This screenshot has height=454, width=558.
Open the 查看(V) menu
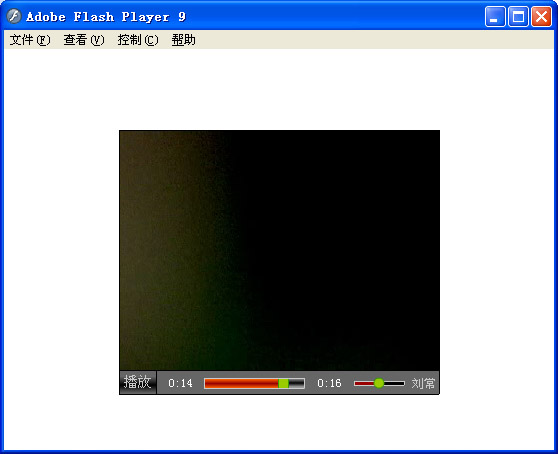click(84, 40)
